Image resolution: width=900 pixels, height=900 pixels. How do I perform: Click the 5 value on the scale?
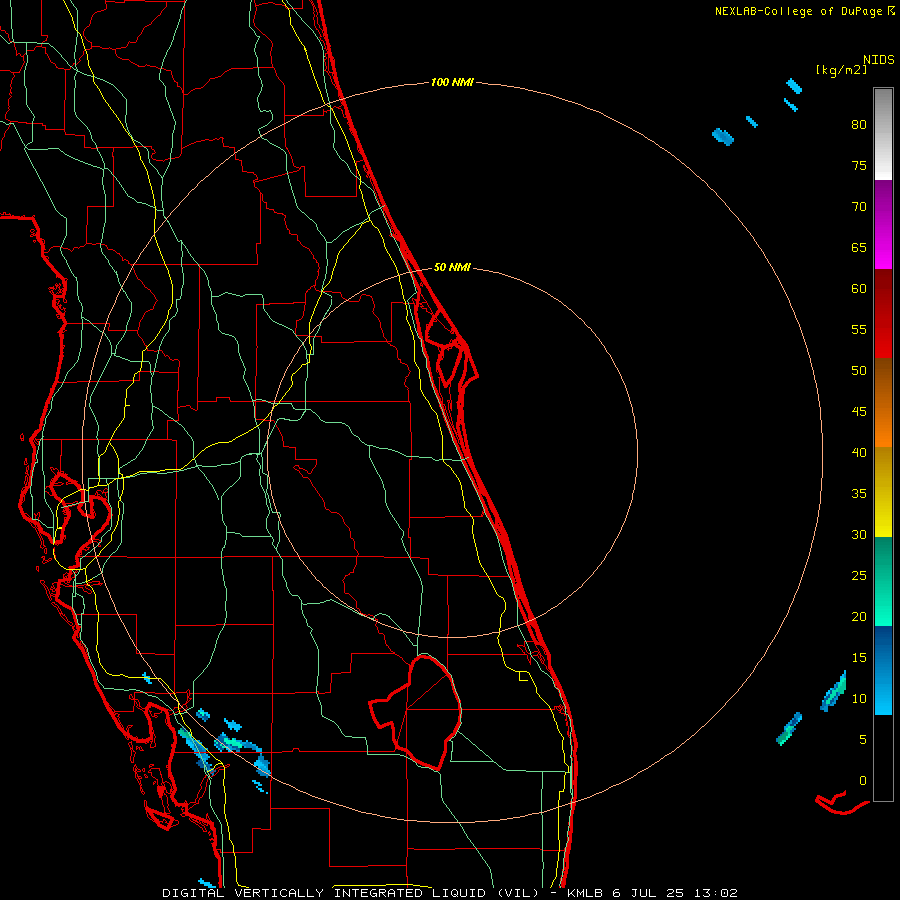click(863, 740)
